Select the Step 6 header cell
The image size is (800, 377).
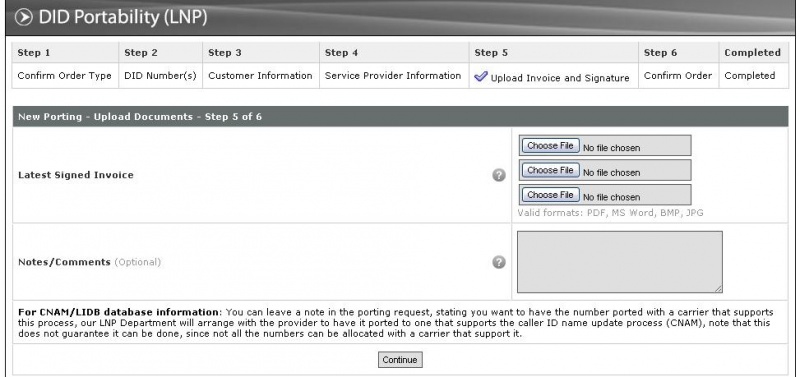(x=679, y=53)
